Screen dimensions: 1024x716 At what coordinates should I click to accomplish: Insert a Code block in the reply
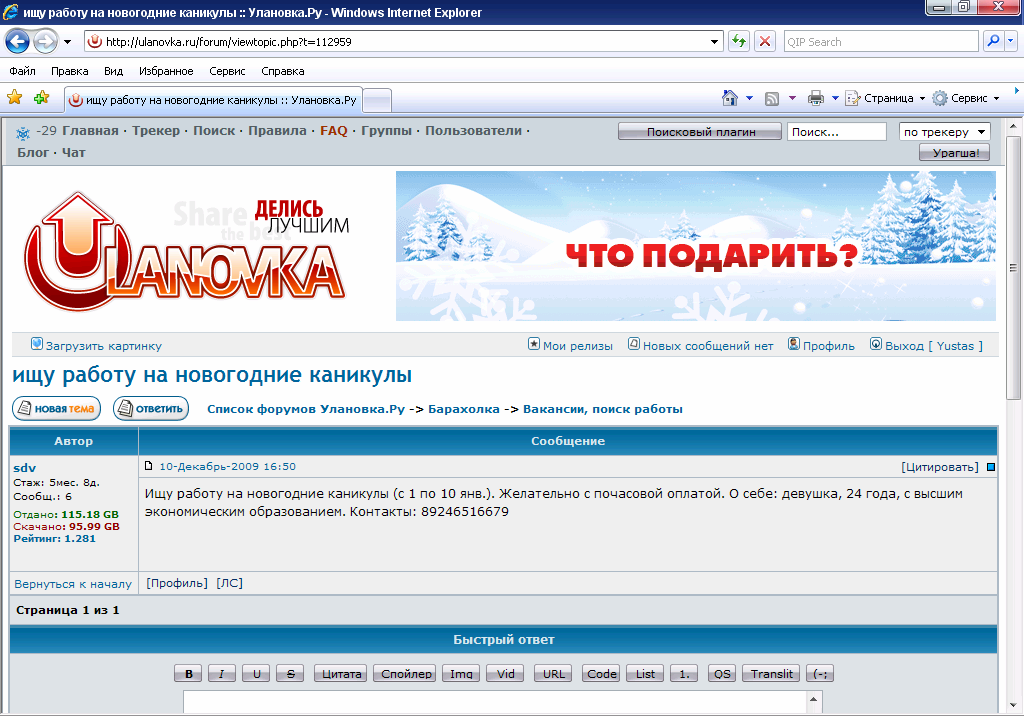coord(600,673)
